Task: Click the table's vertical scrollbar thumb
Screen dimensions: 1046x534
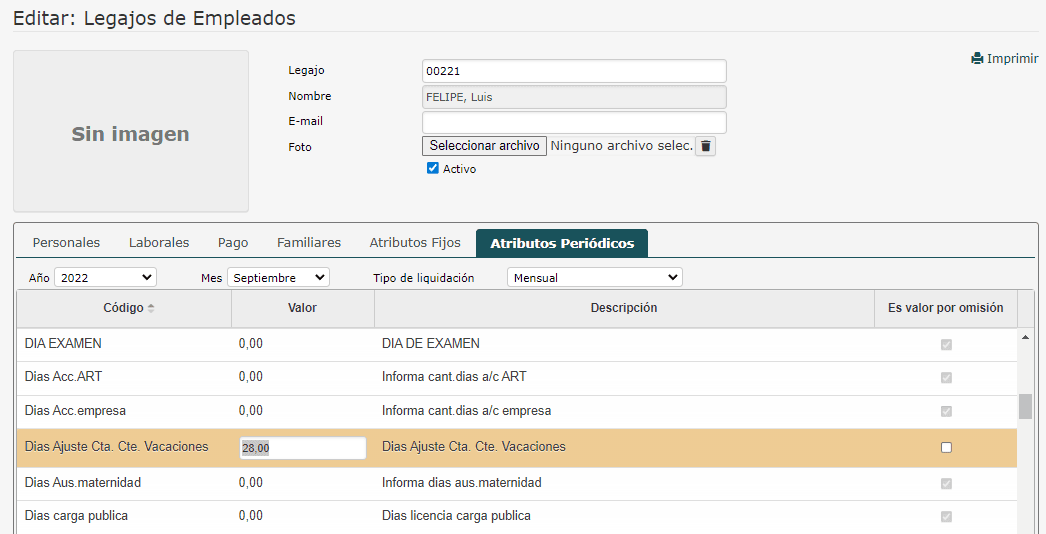Action: [x=1025, y=407]
